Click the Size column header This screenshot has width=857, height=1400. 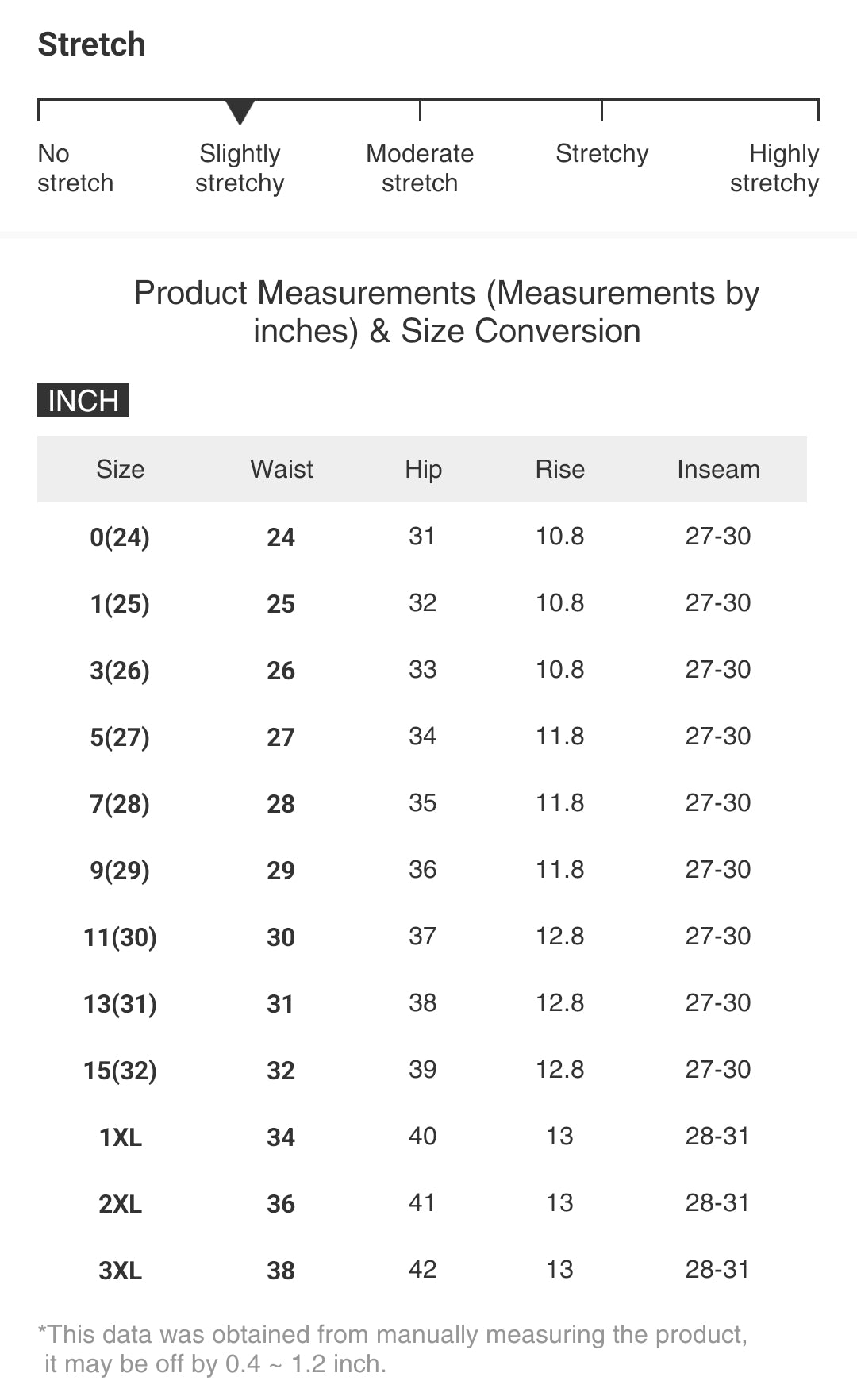[x=120, y=469]
